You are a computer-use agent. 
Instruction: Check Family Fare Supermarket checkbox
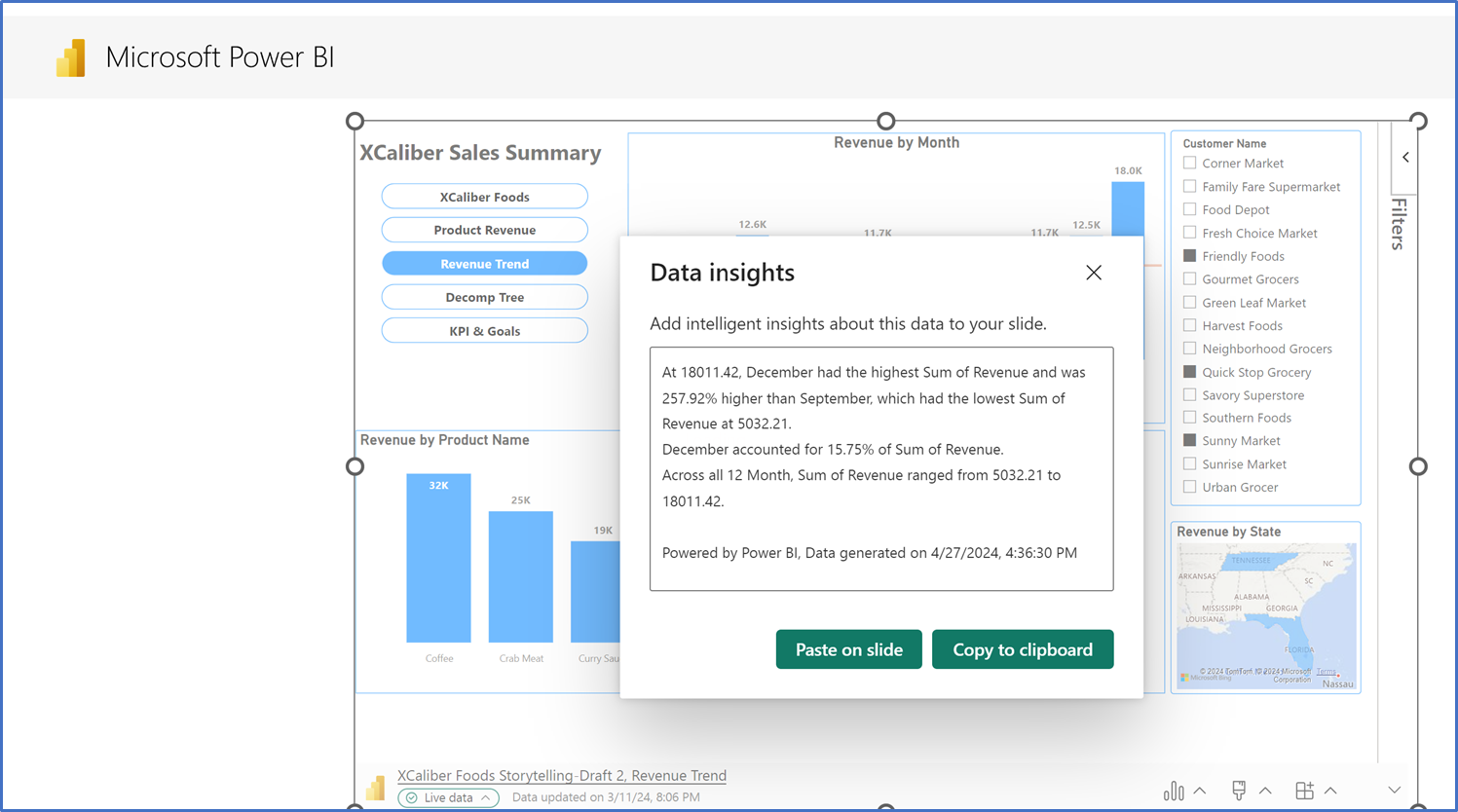1189,186
